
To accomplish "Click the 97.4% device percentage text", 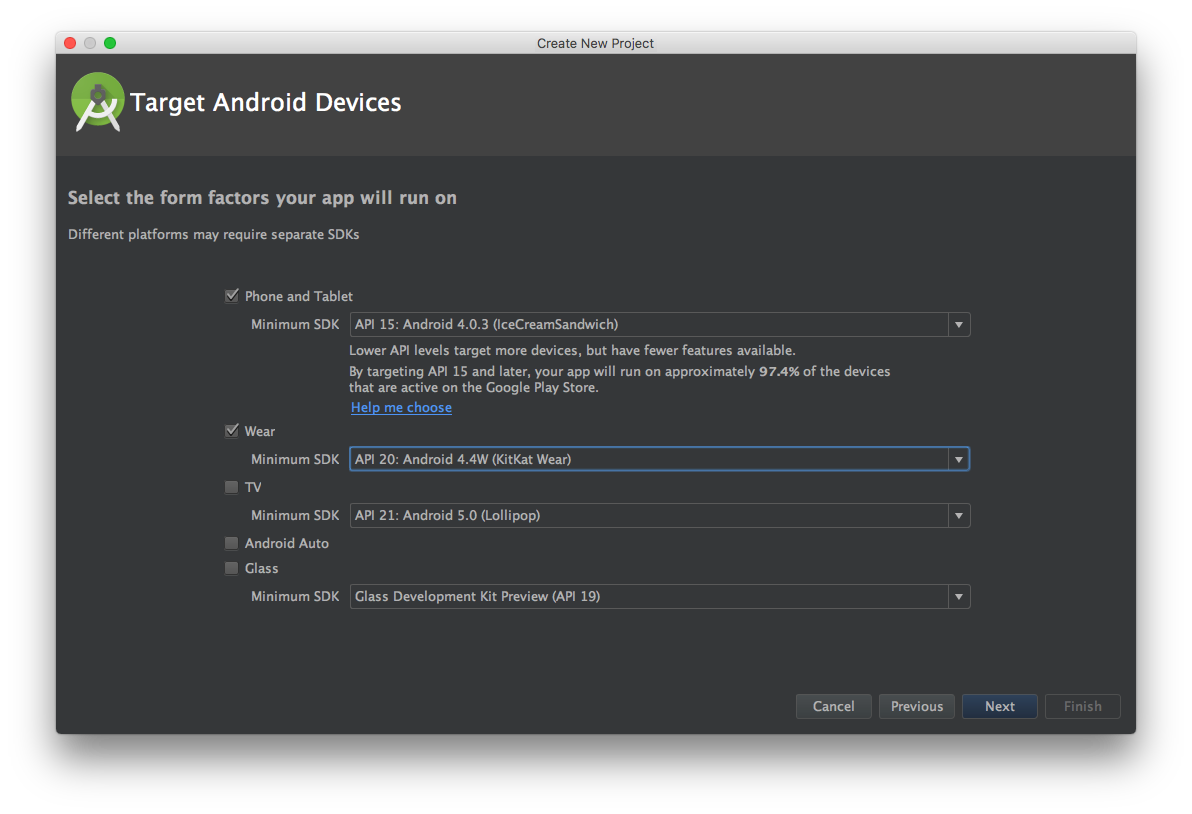I will coord(779,372).
